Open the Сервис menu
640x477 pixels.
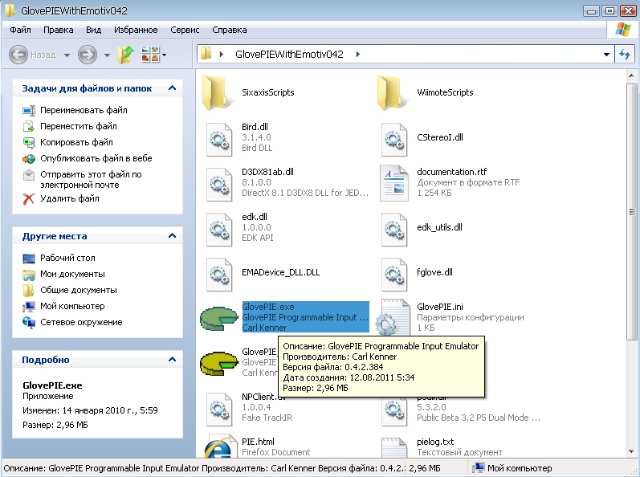[185, 30]
